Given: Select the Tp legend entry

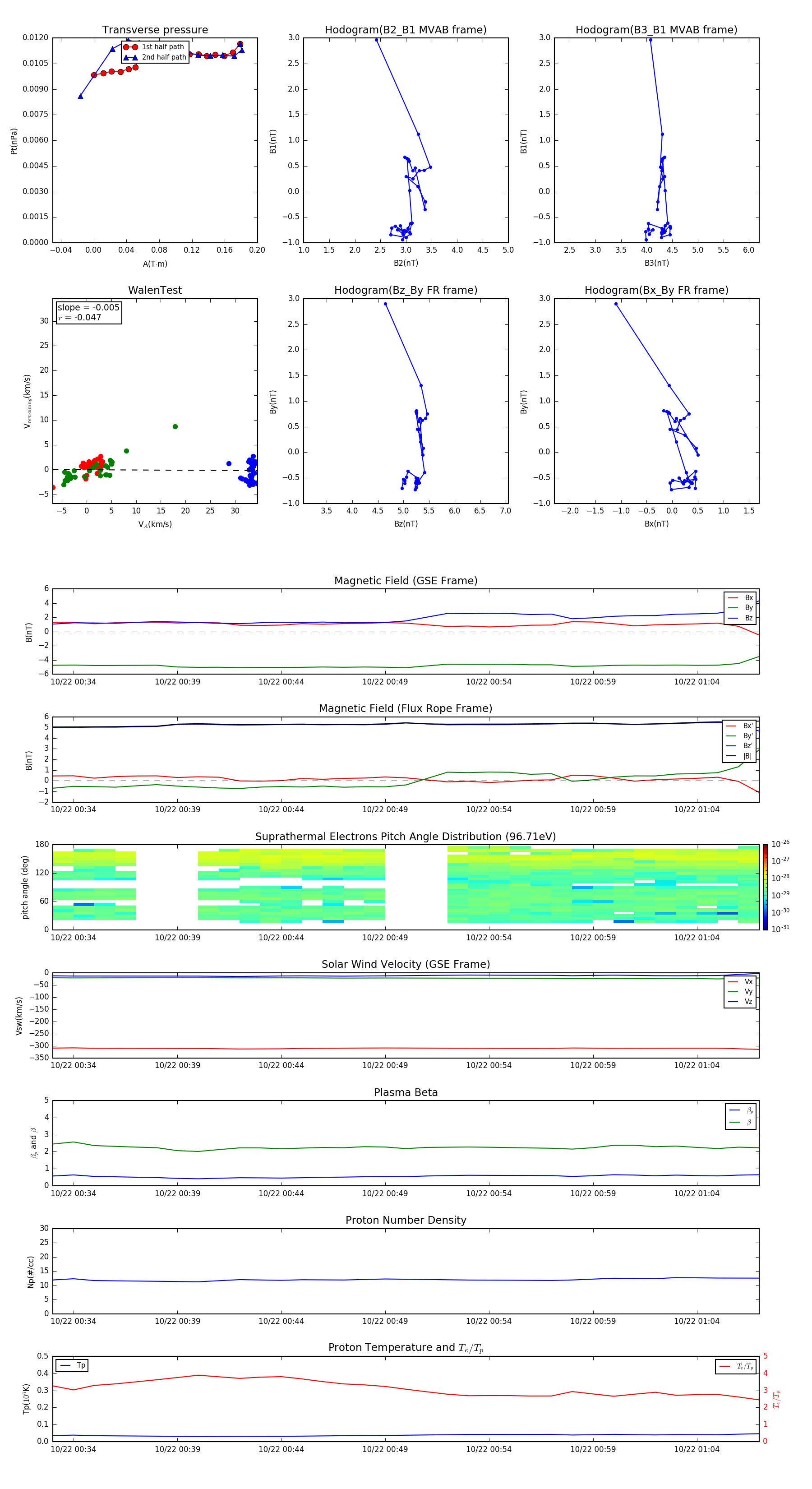Looking at the screenshot, I should 72,1365.
